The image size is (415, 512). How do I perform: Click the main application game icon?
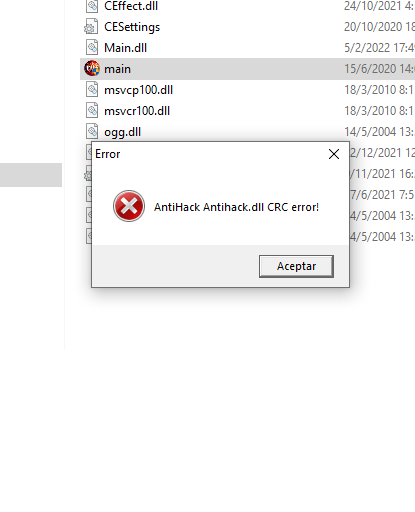tap(92, 68)
